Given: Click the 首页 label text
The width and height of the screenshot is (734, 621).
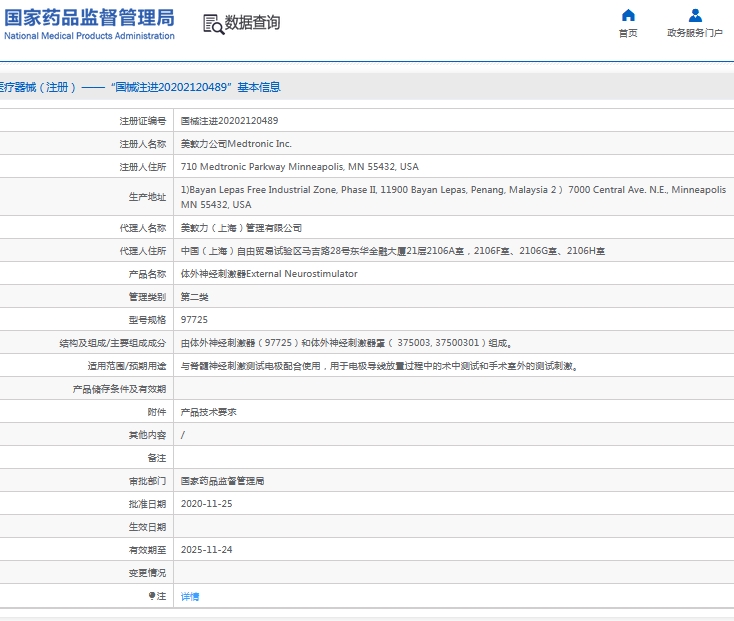Looking at the screenshot, I should click(x=628, y=33).
